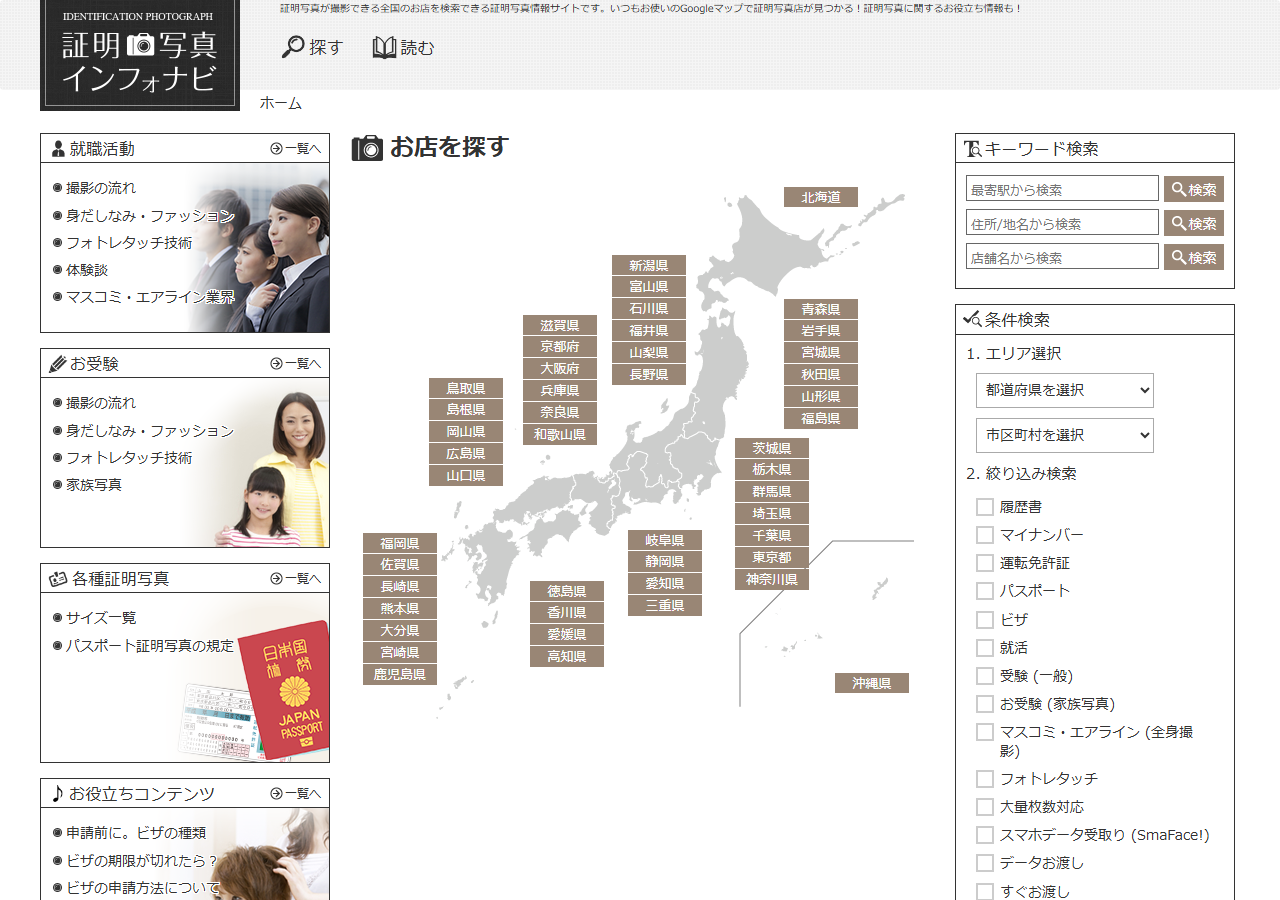
Task: Open 各種証明写真 一覧へ link
Action: tap(296, 579)
